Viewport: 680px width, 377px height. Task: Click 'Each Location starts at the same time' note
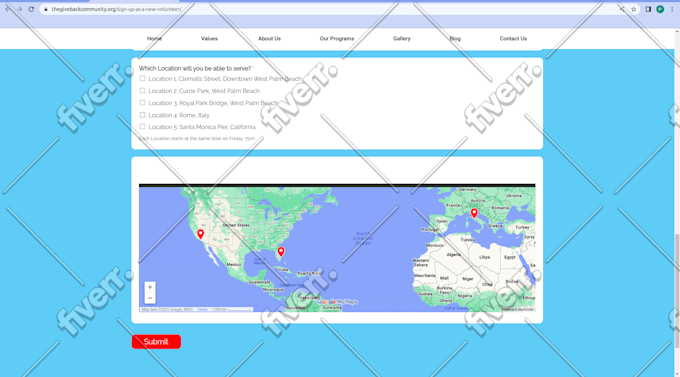[x=197, y=138]
